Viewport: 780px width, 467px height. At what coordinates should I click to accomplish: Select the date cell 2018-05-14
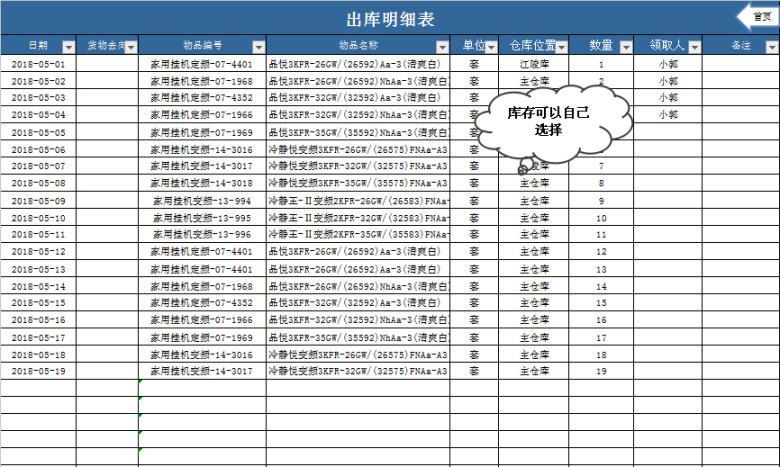(38, 286)
